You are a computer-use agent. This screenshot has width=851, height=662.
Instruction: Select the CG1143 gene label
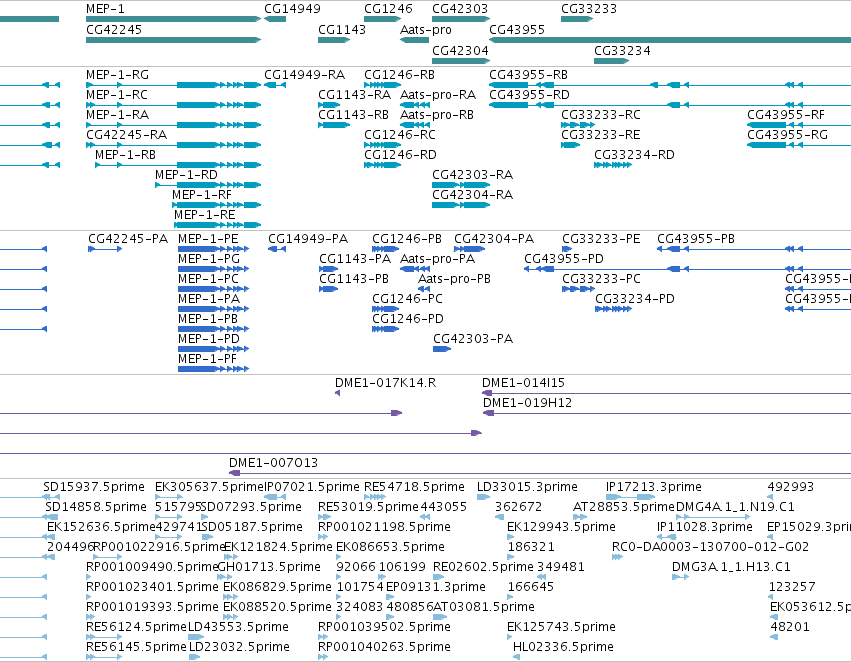pyautogui.click(x=342, y=29)
